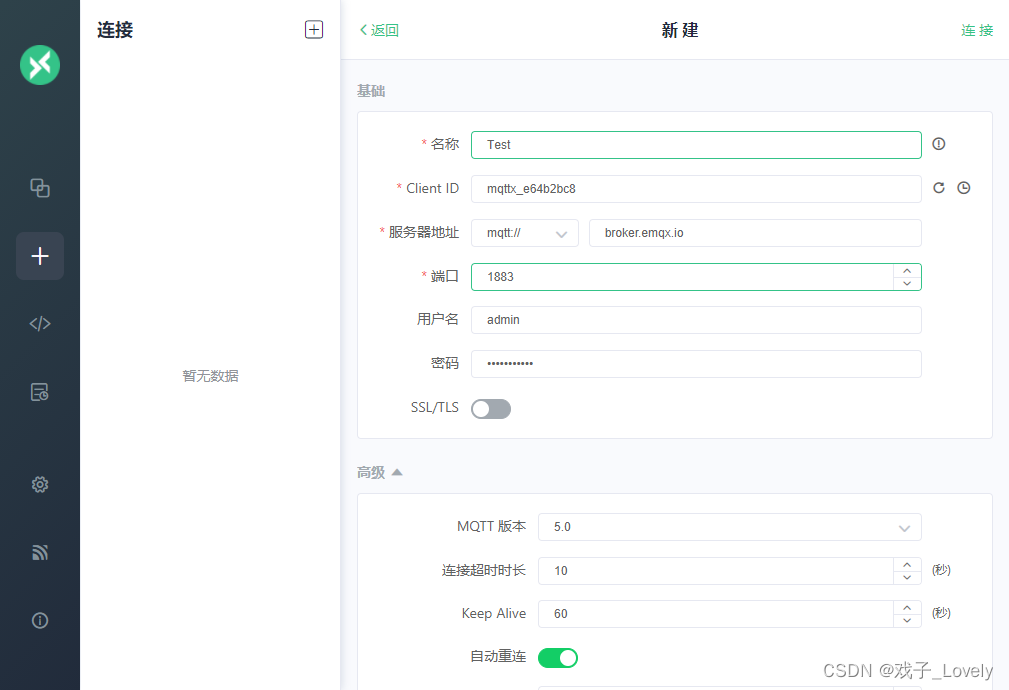Screen dimensions: 1009x690
Task: Open Settings from sidebar gear icon
Action: pos(40,484)
